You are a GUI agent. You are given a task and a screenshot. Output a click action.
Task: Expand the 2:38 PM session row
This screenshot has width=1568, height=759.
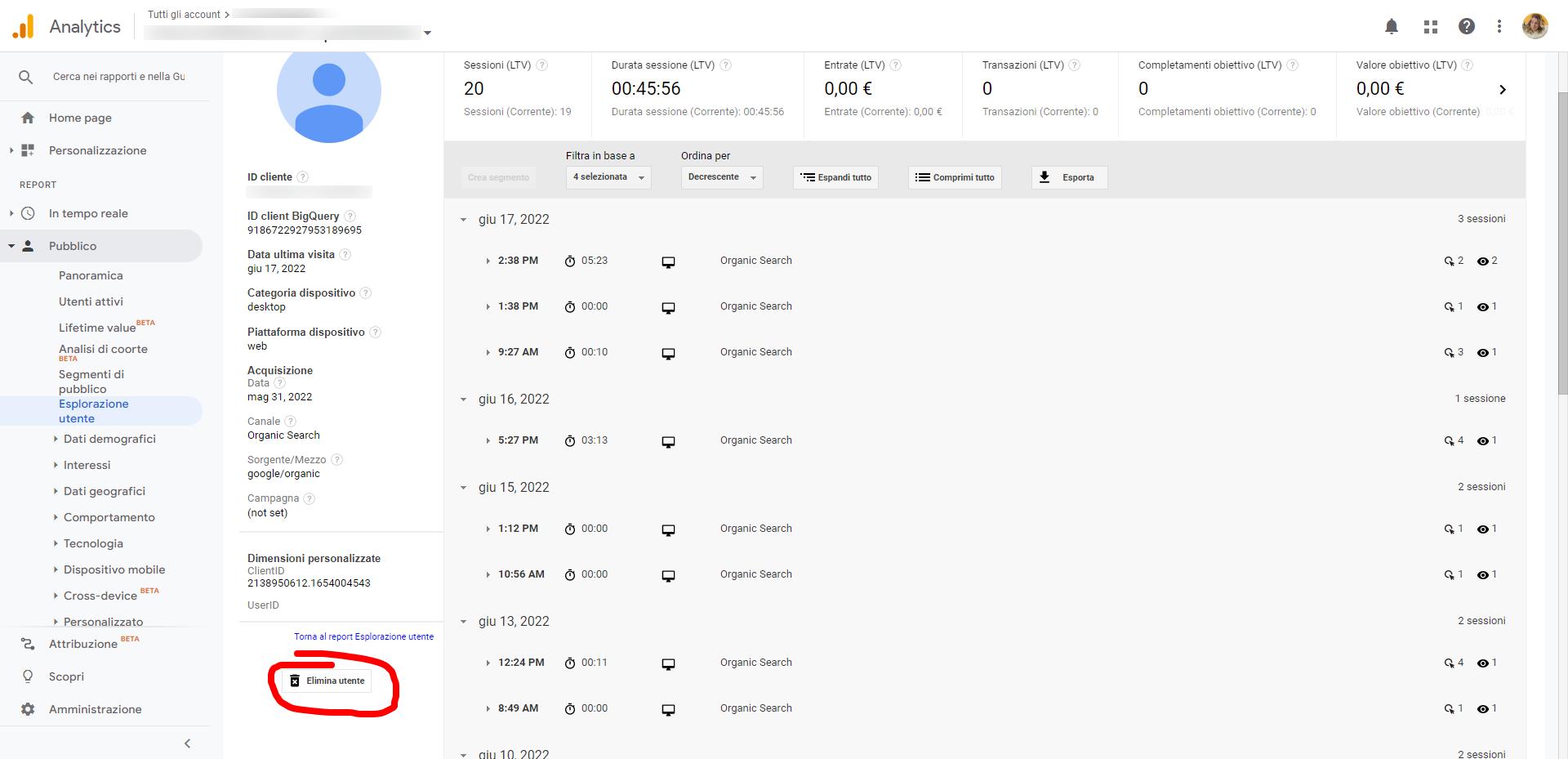(488, 261)
